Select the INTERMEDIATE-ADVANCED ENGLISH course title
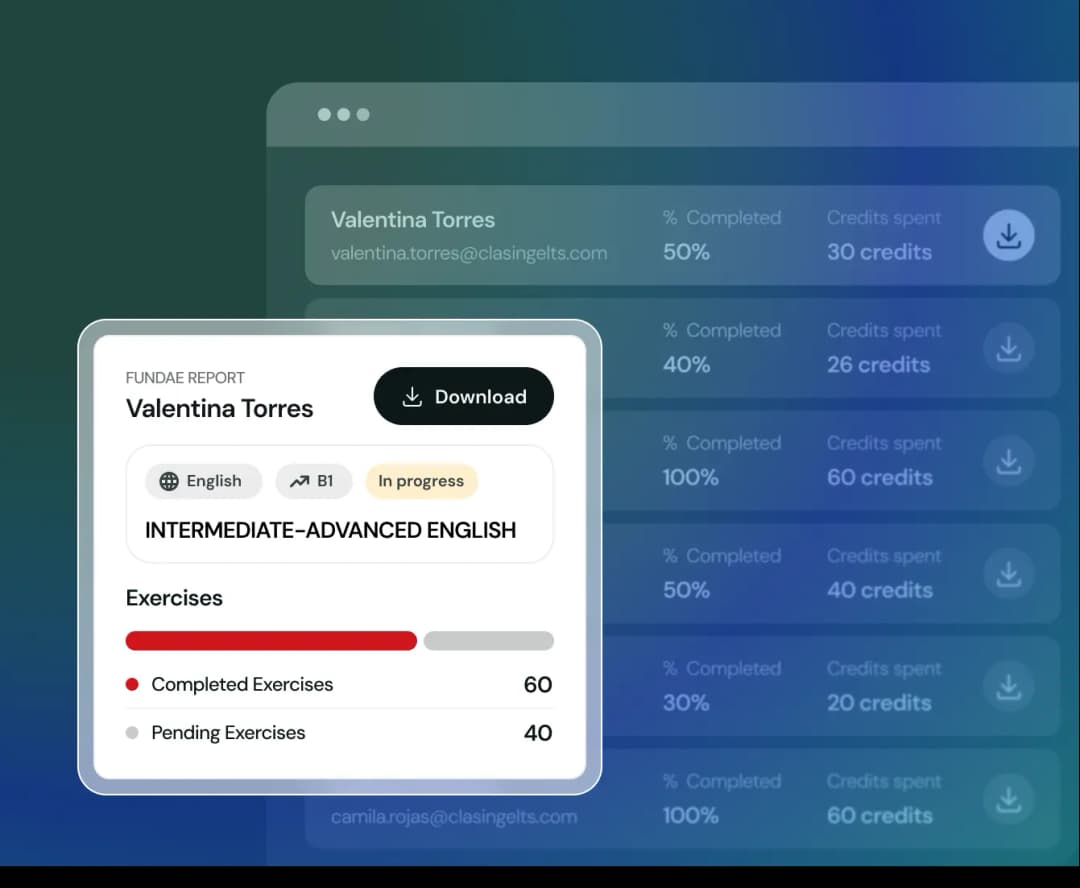 (x=330, y=530)
